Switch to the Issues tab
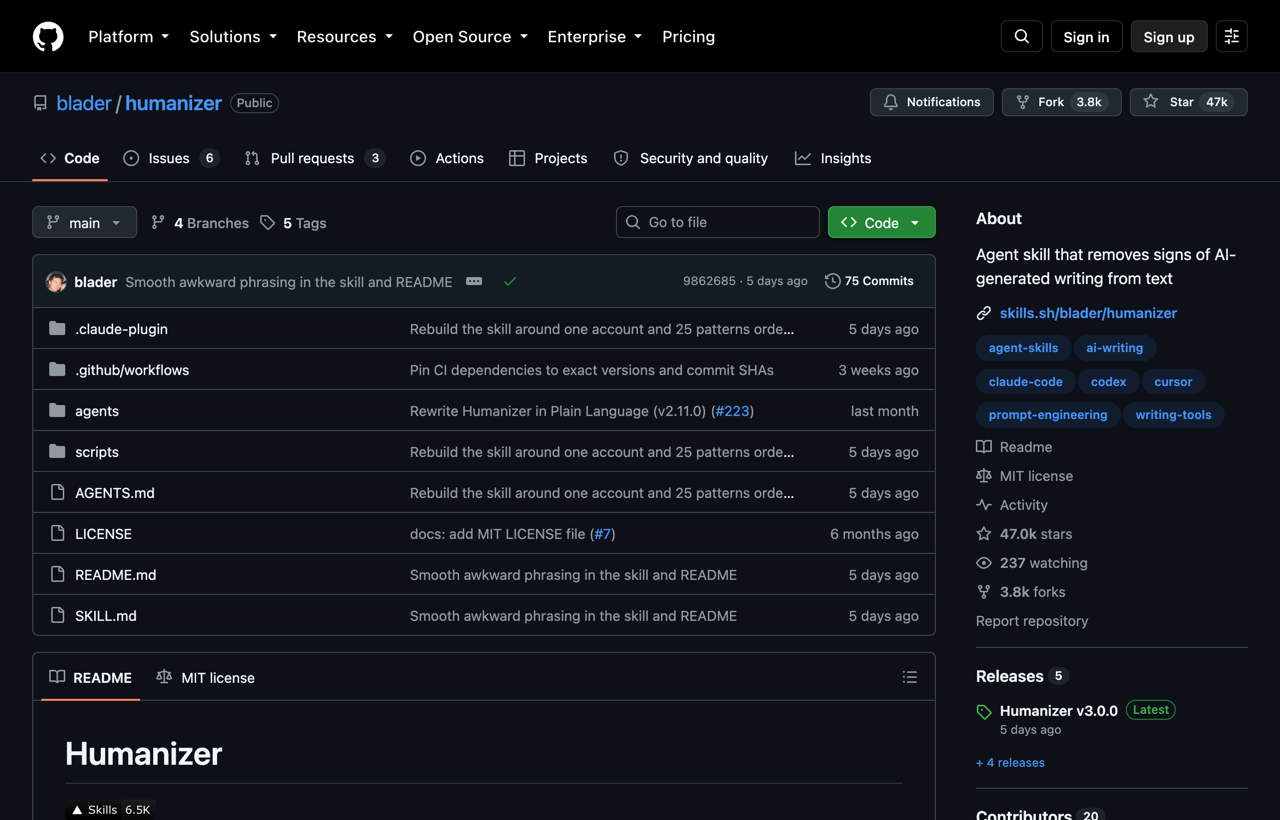 (170, 158)
